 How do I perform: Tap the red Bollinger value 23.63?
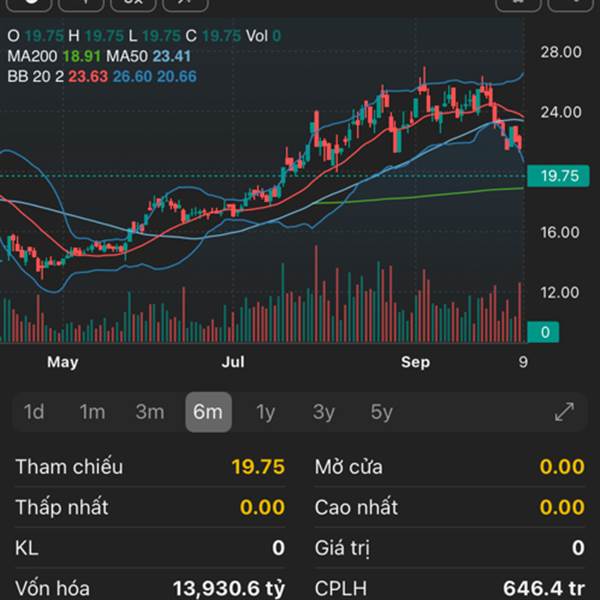coord(88,77)
